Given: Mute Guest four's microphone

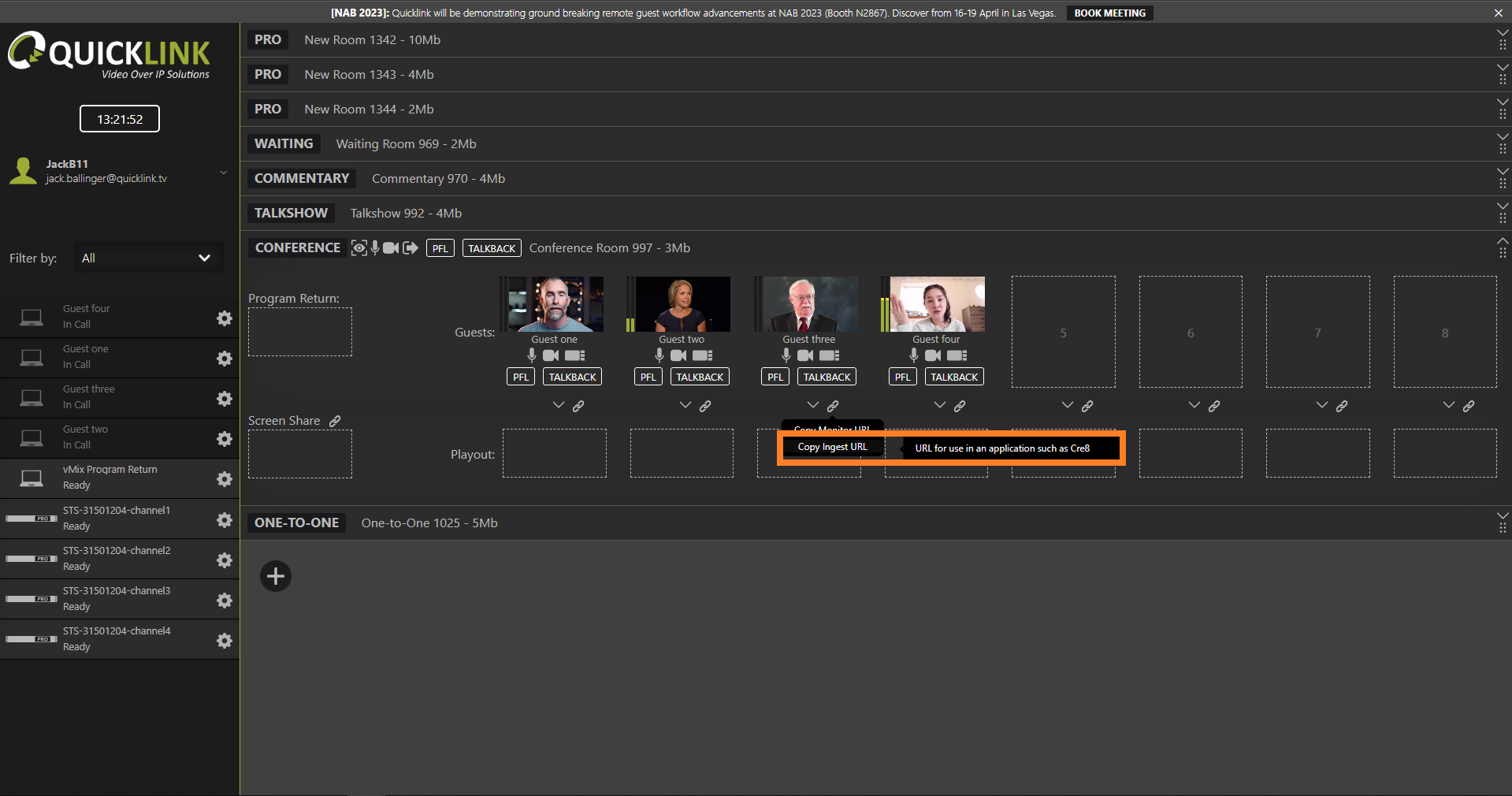Looking at the screenshot, I should [x=914, y=355].
